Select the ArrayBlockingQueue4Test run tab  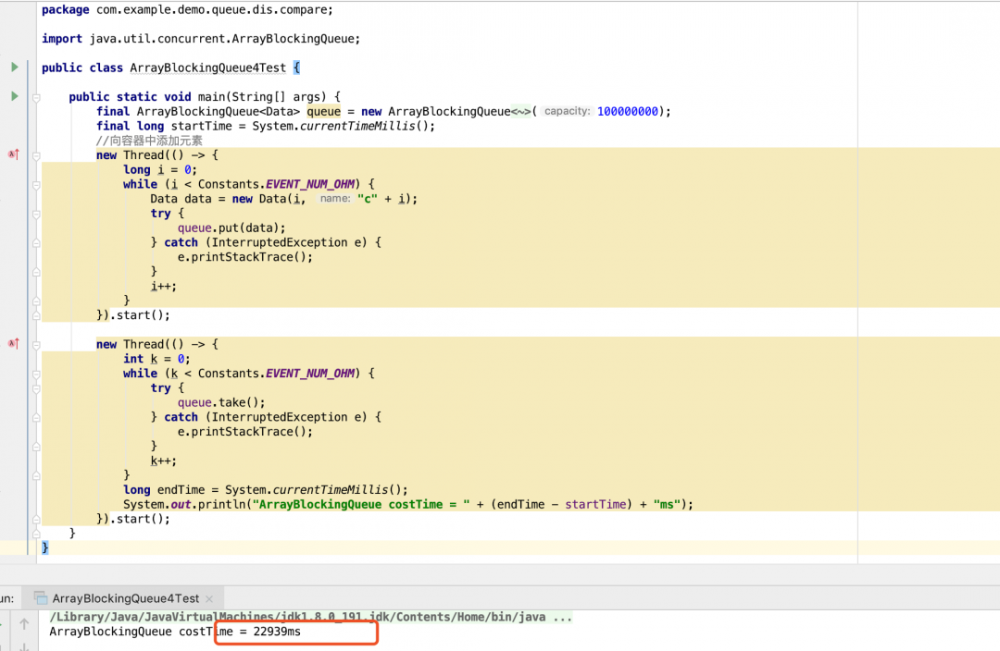(x=125, y=599)
